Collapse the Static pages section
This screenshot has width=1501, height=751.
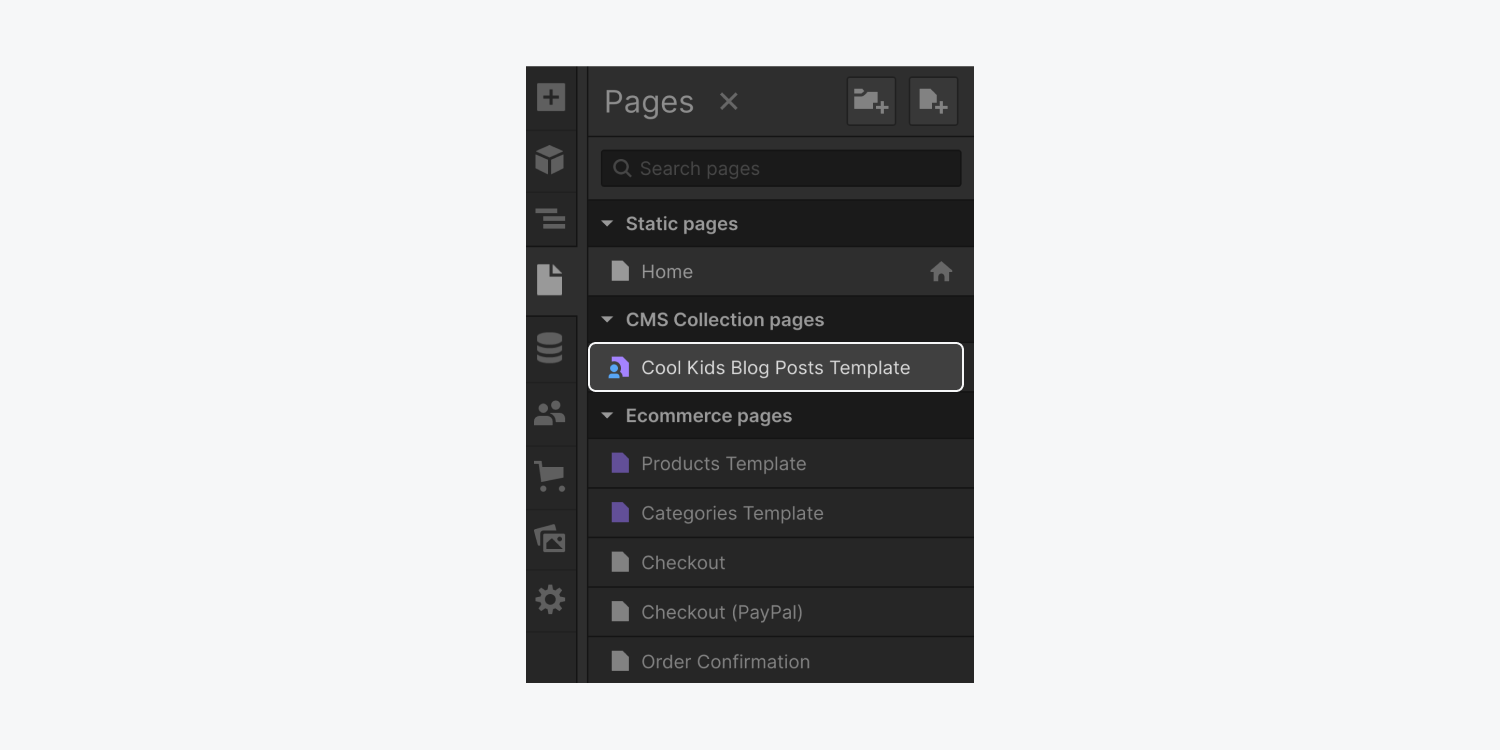pos(607,224)
